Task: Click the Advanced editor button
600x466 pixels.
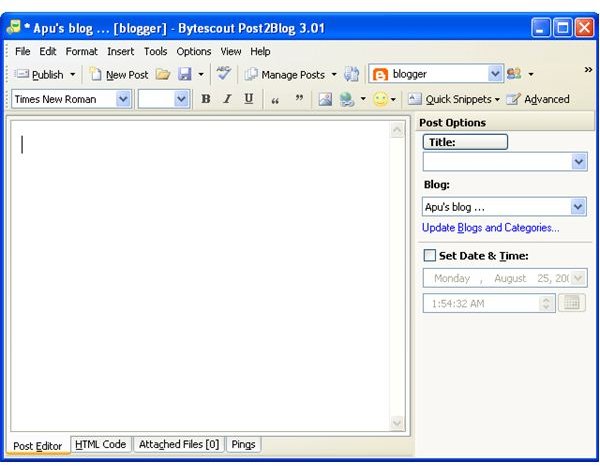Action: click(538, 99)
